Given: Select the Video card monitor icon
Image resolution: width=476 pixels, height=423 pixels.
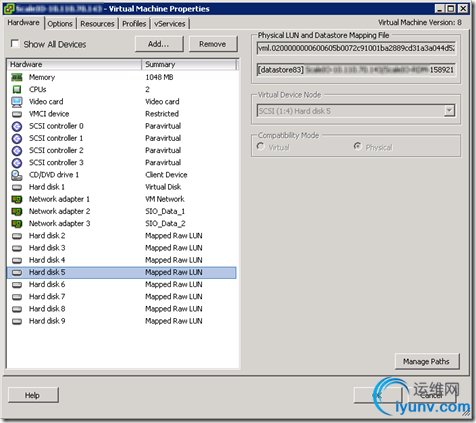Looking at the screenshot, I should [x=17, y=102].
